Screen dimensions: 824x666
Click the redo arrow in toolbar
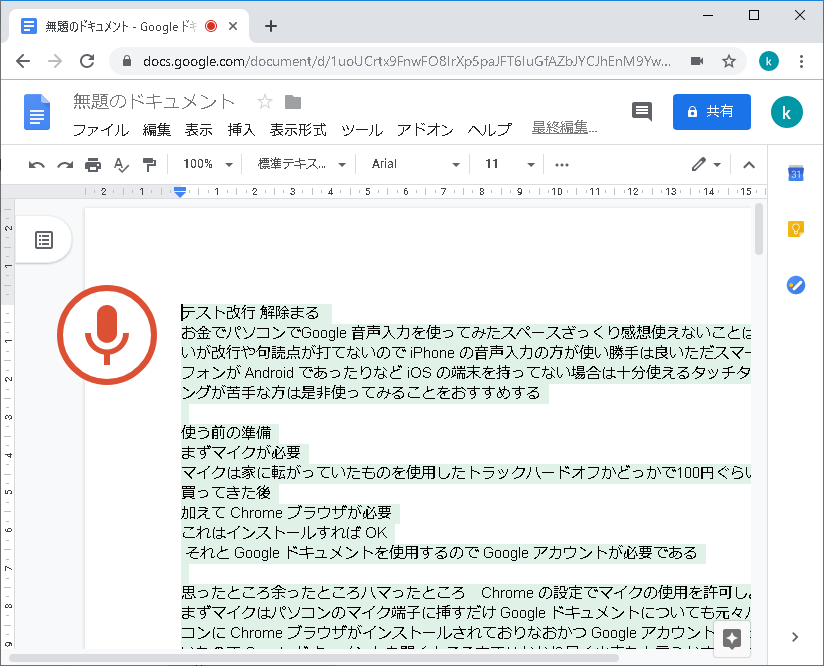(x=65, y=164)
